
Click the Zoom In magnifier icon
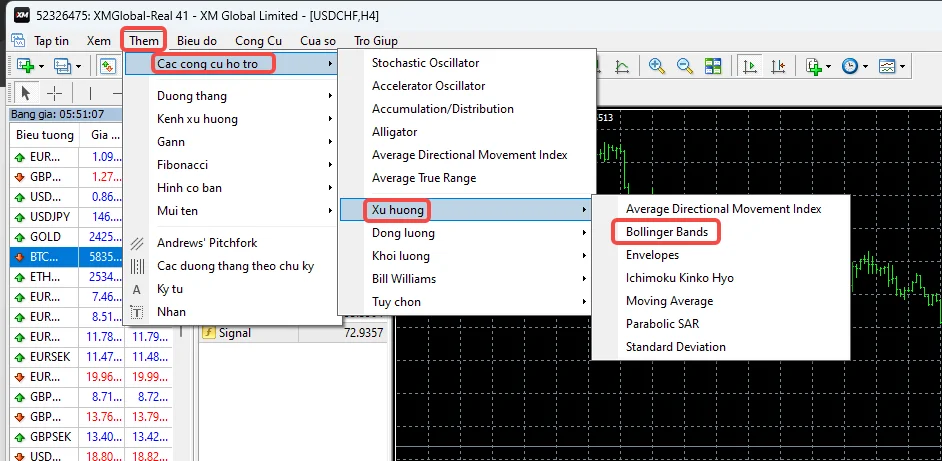657,66
